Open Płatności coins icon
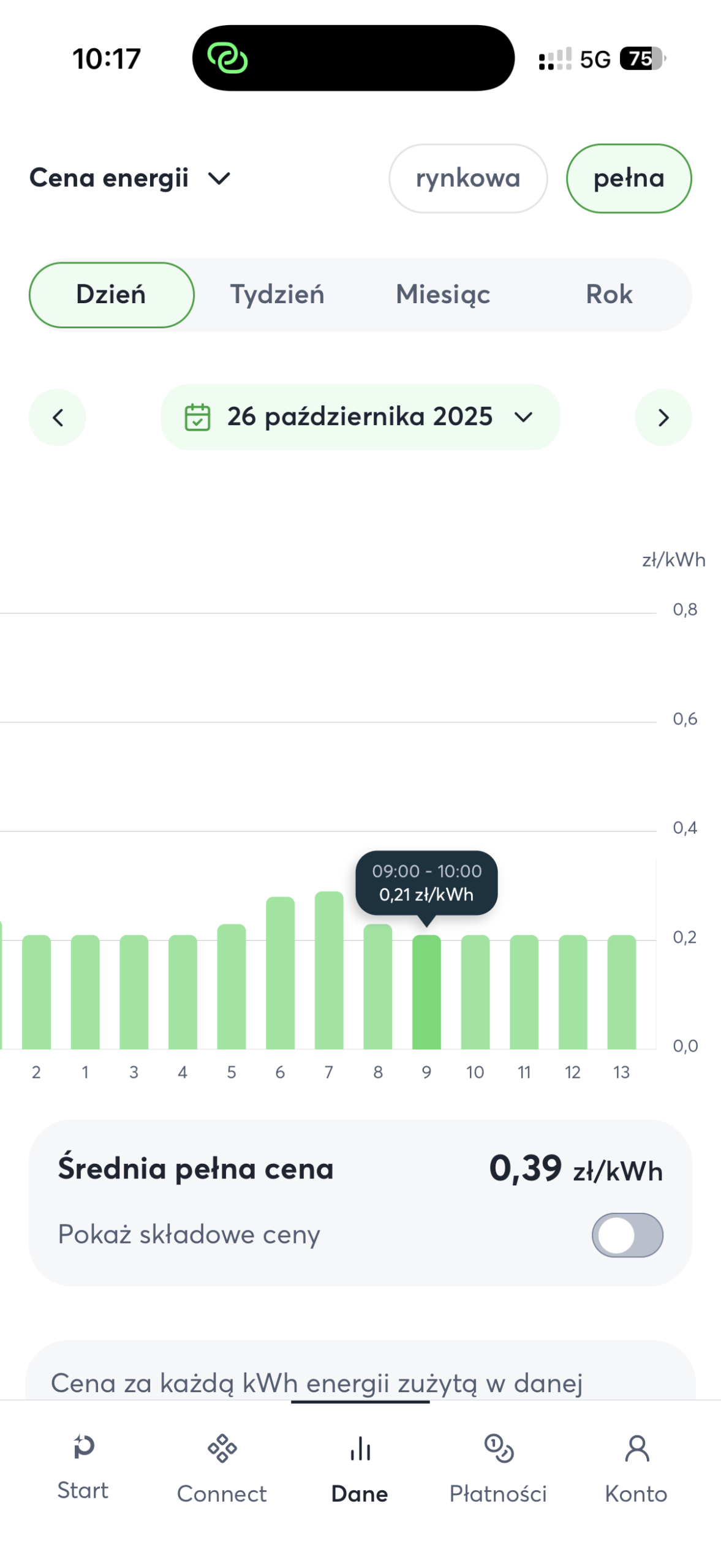This screenshot has width=721, height=1568. pos(499,1449)
